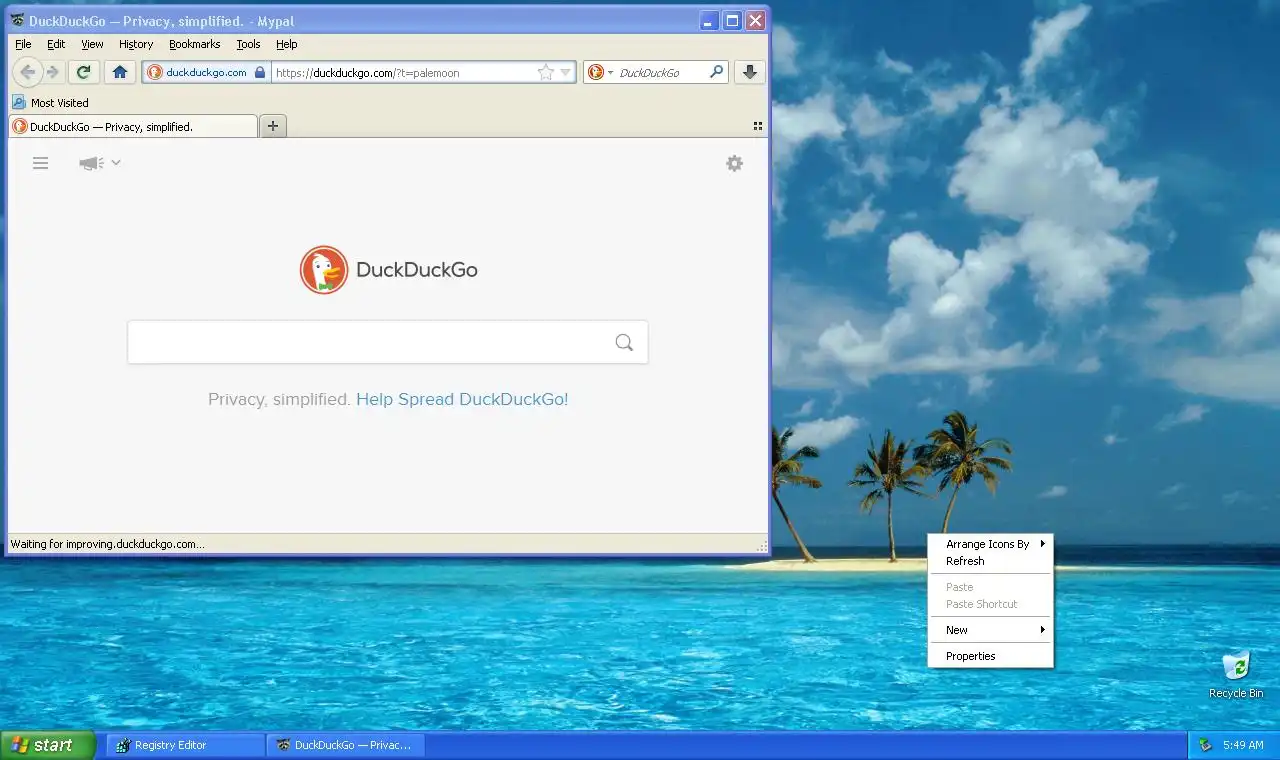
Task: Switch to Registry Editor in the taskbar
Action: coord(185,745)
